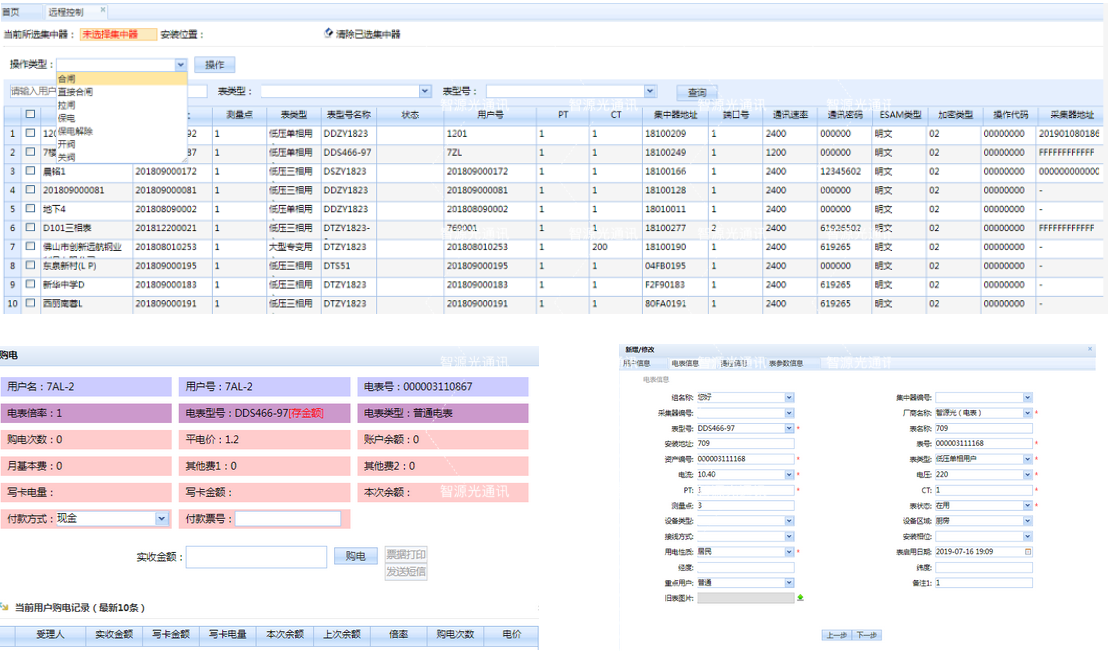Expand the 采集器编号 dropdown in dialog
The width and height of the screenshot is (1108, 651).
click(789, 414)
